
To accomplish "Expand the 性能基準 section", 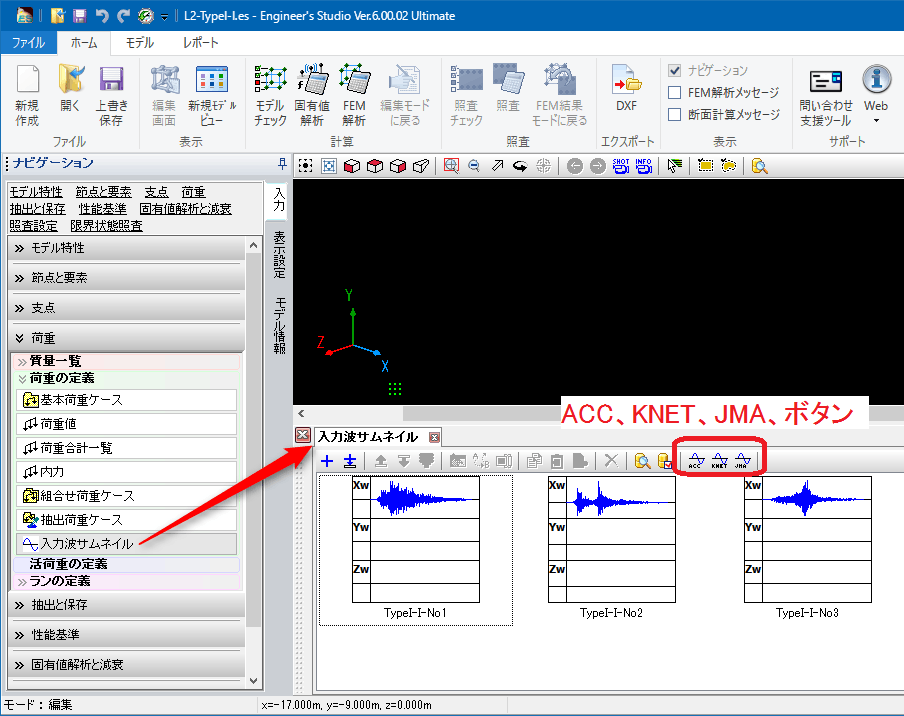I will coord(127,635).
